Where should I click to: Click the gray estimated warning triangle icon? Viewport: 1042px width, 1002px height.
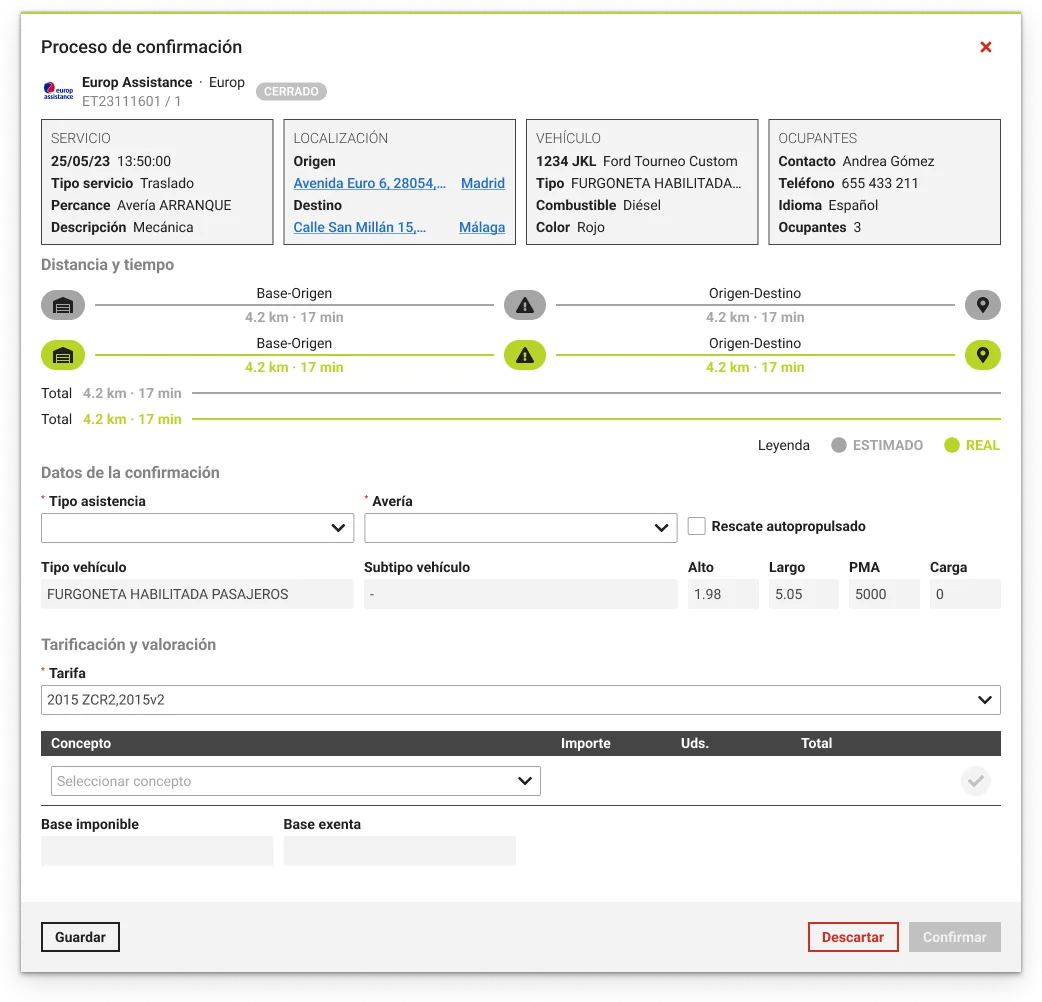tap(525, 305)
